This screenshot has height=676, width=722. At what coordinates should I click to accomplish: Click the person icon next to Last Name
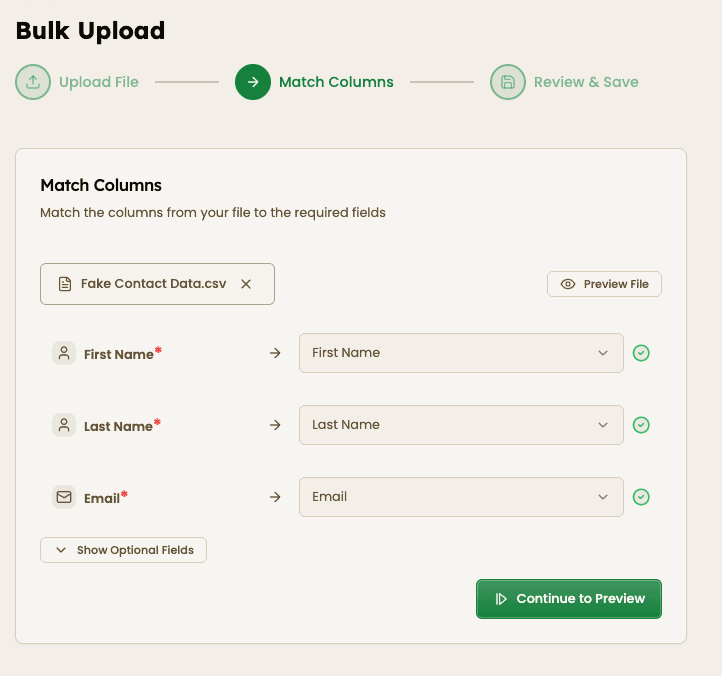[64, 425]
